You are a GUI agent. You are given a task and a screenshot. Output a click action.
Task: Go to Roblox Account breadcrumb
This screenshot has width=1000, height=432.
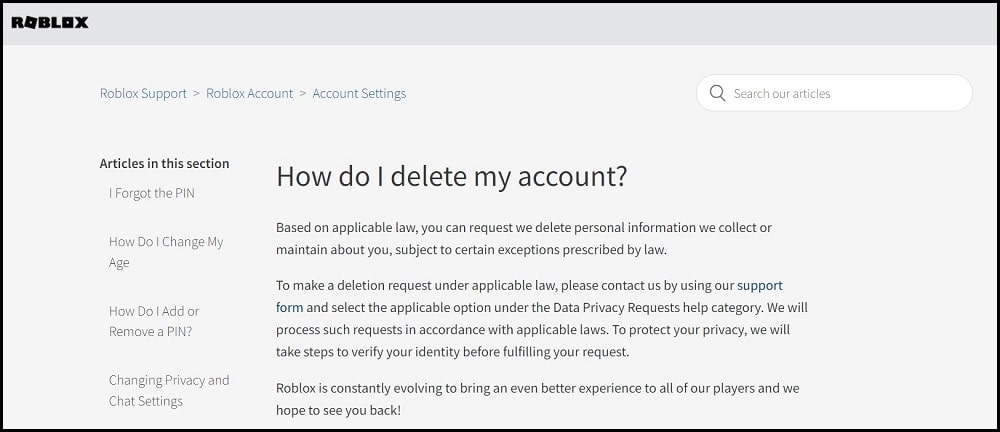[249, 93]
